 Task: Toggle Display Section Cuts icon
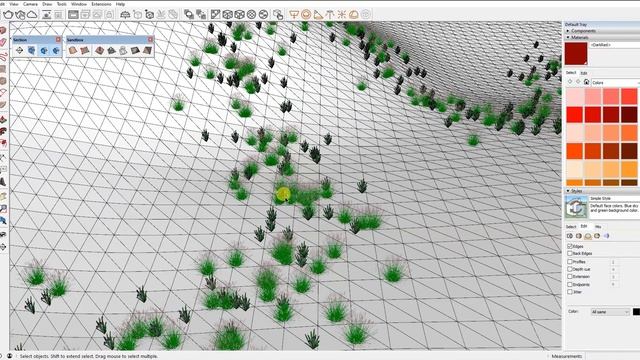44,50
